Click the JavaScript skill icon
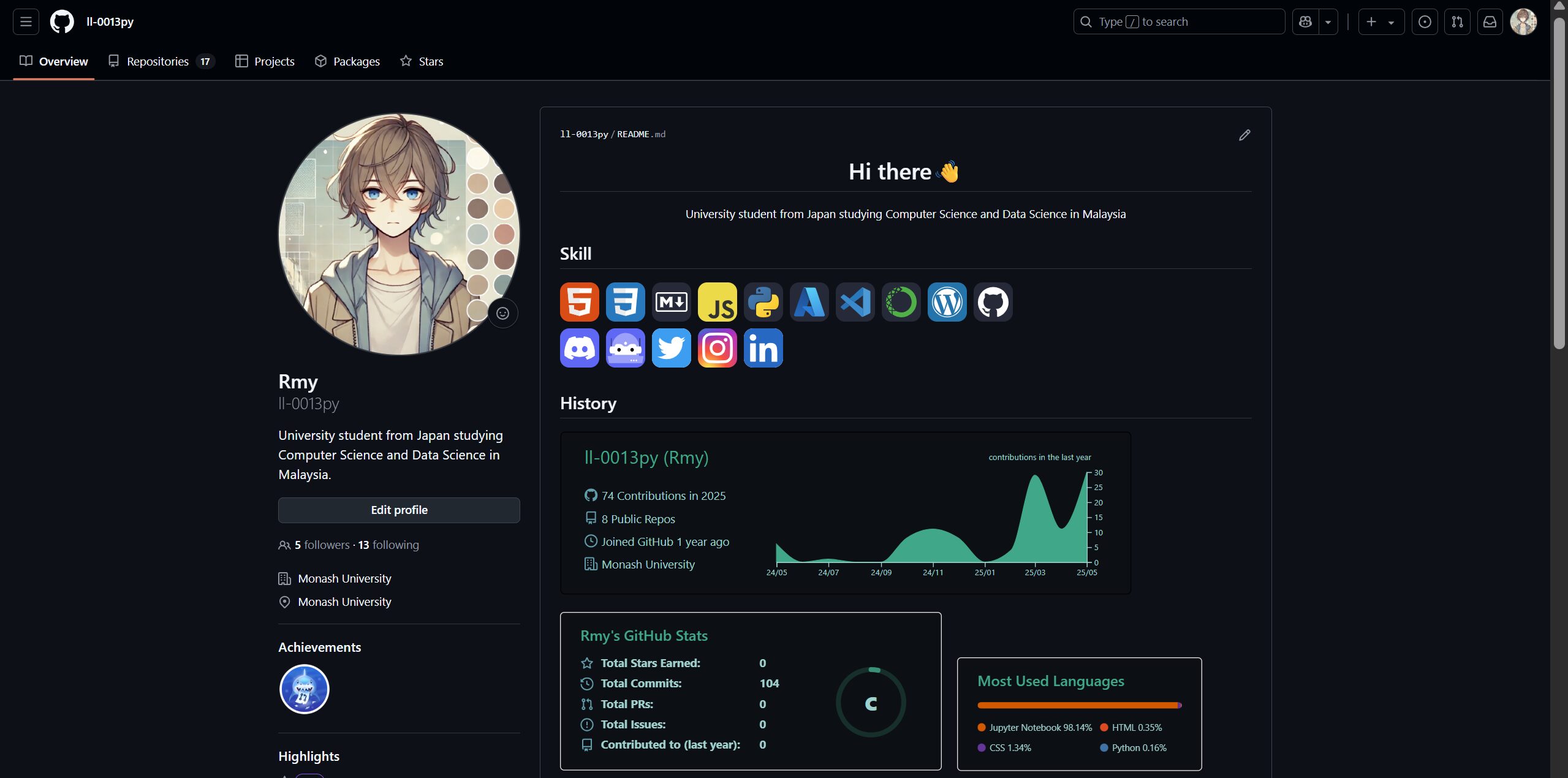The image size is (1568, 778). pyautogui.click(x=717, y=302)
